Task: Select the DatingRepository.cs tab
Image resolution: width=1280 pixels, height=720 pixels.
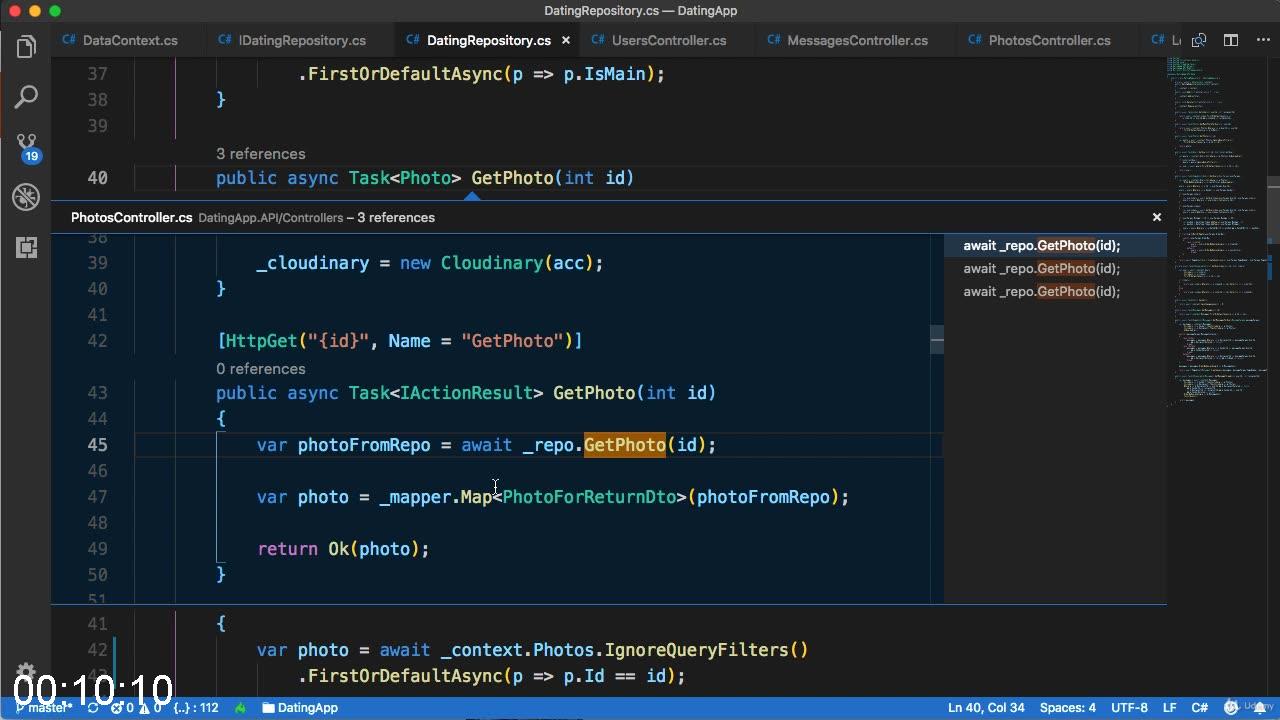Action: point(488,41)
